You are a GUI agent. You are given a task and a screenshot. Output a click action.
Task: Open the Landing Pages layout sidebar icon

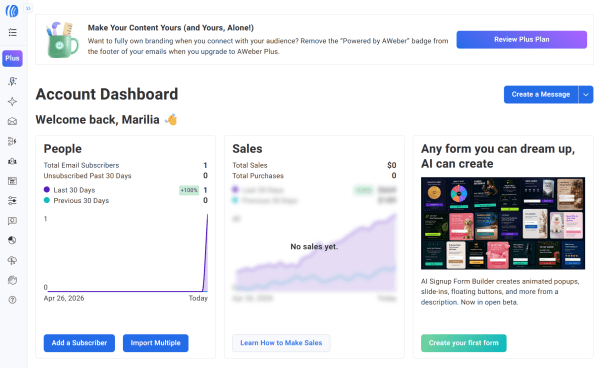click(x=12, y=181)
